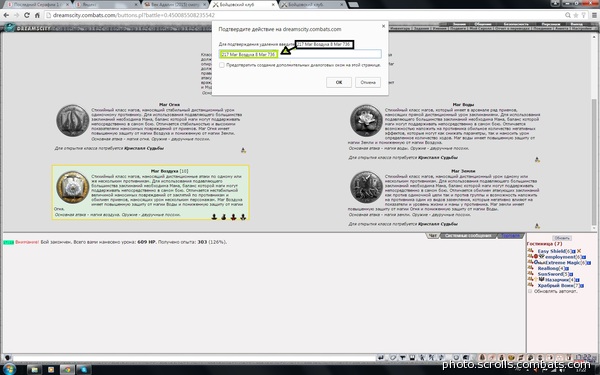
Task: Select the Маг Огня class emblem
Action: pyautogui.click(x=73, y=121)
